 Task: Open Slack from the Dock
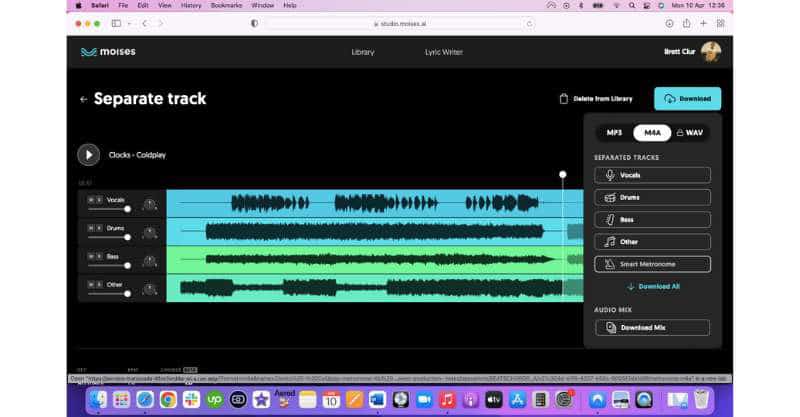click(191, 400)
